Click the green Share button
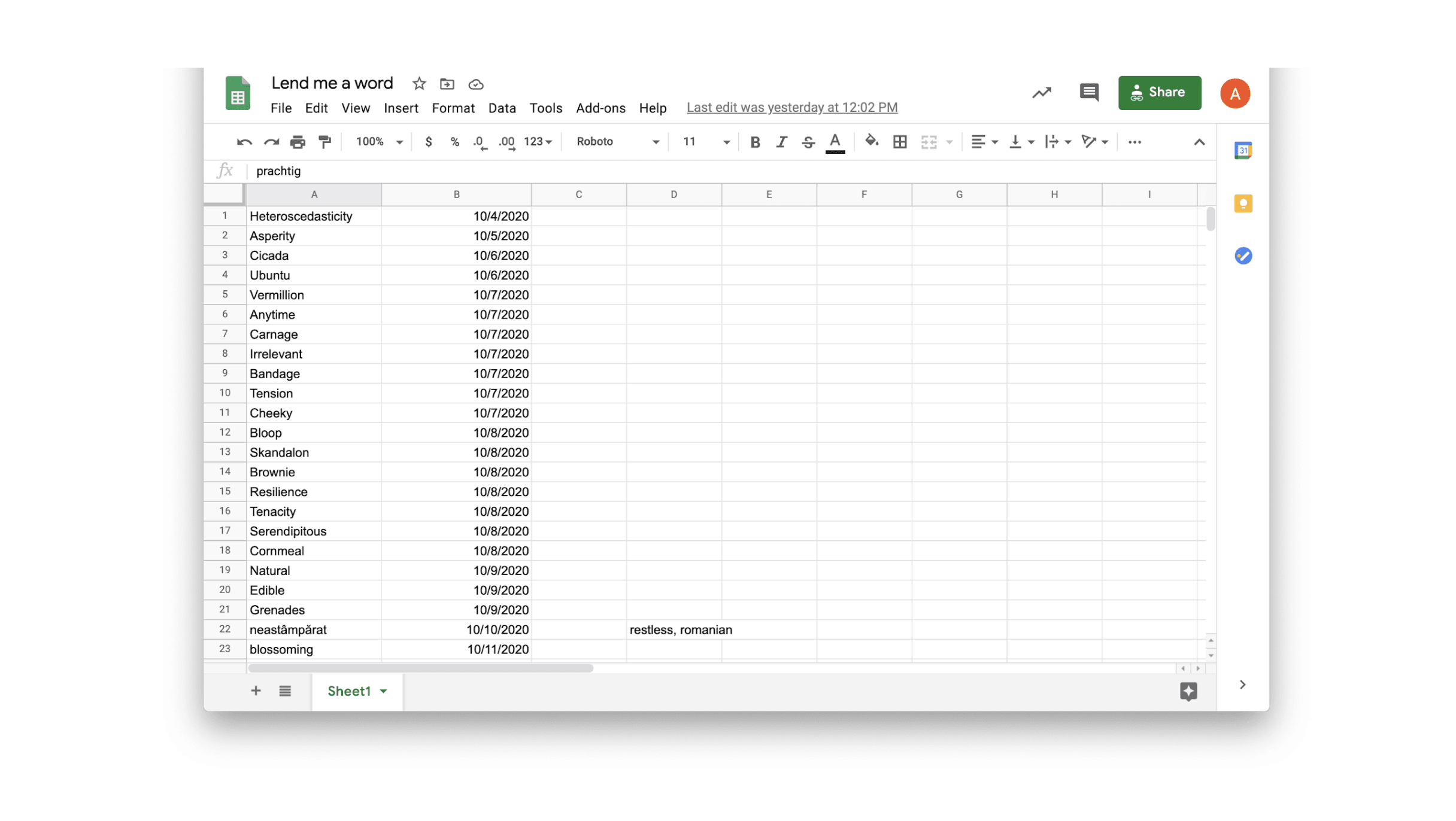Image resolution: width=1456 pixels, height=821 pixels. coord(1160,93)
